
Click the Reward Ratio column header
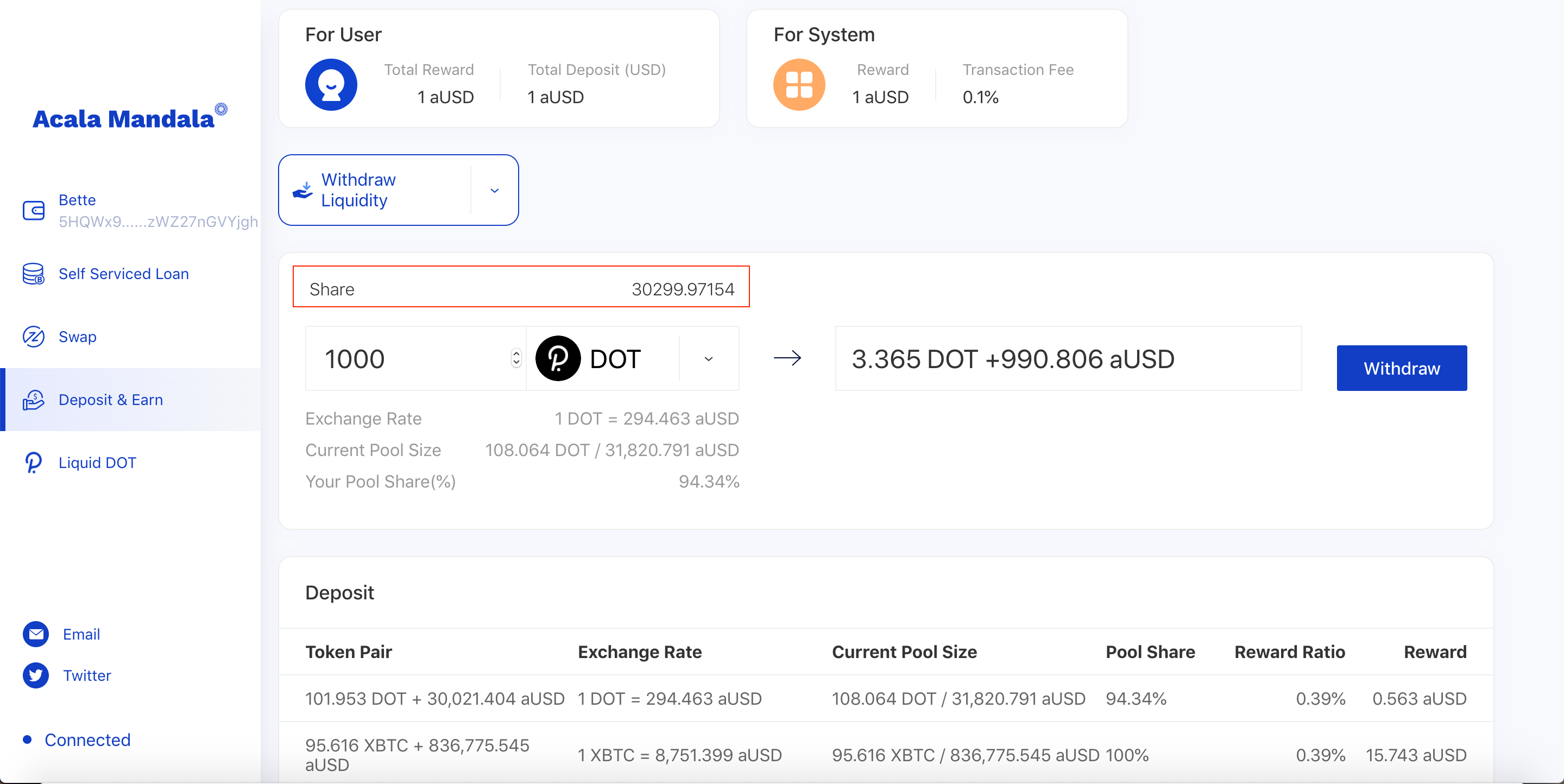(1290, 652)
